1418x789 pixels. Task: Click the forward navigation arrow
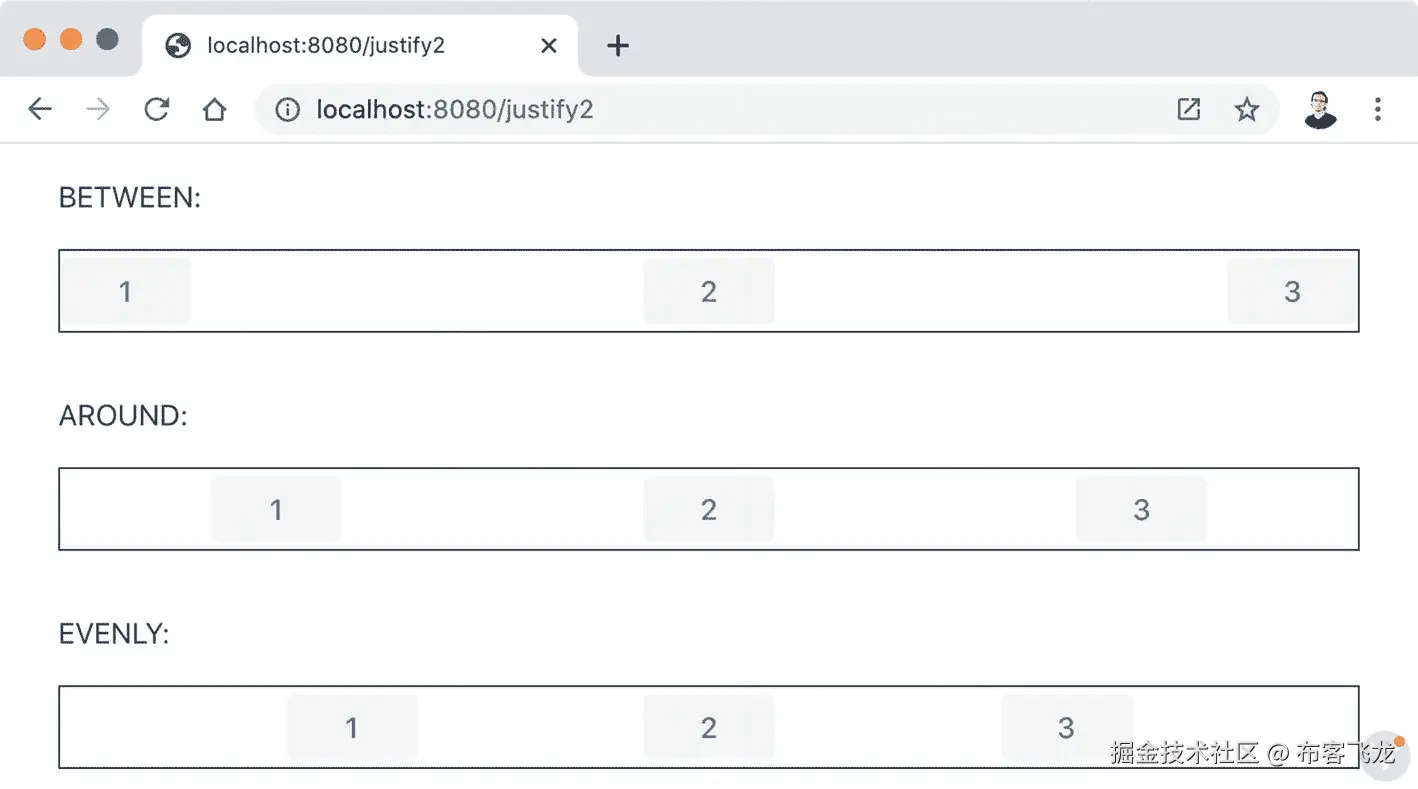coord(98,109)
